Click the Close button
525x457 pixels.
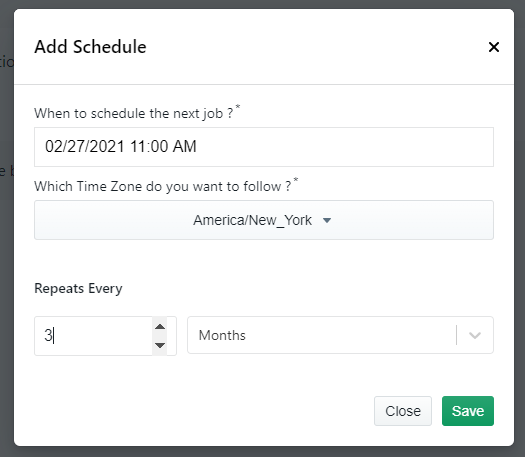click(403, 411)
